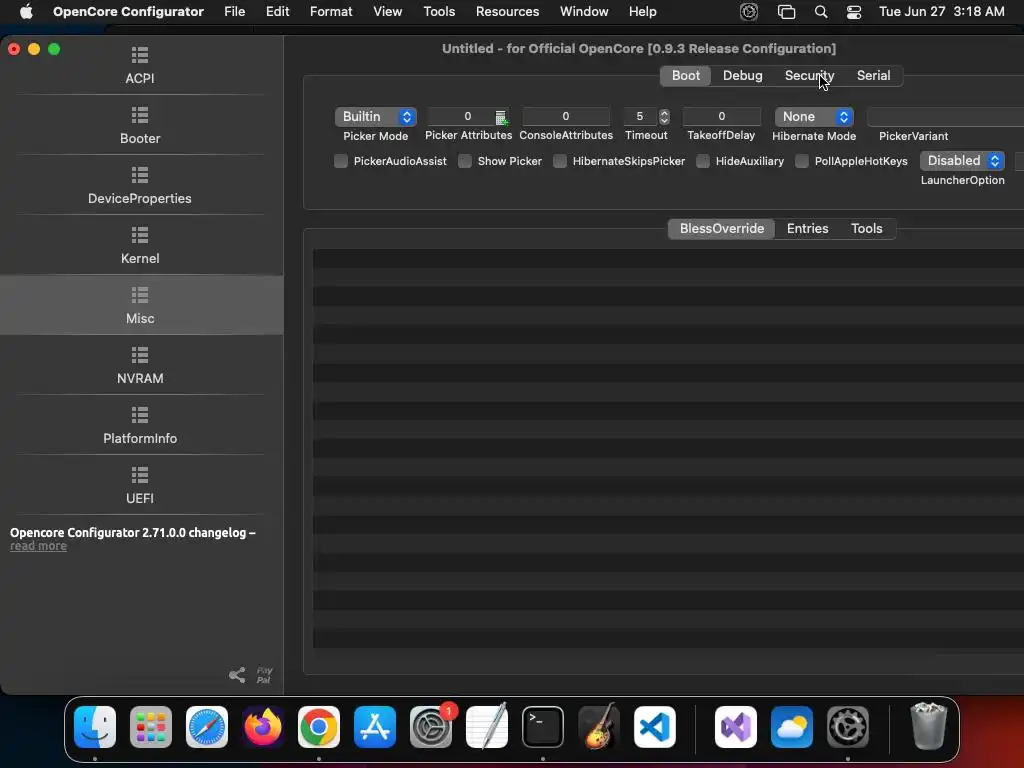Tick the HideAuxiliary checkbox

pyautogui.click(x=703, y=161)
